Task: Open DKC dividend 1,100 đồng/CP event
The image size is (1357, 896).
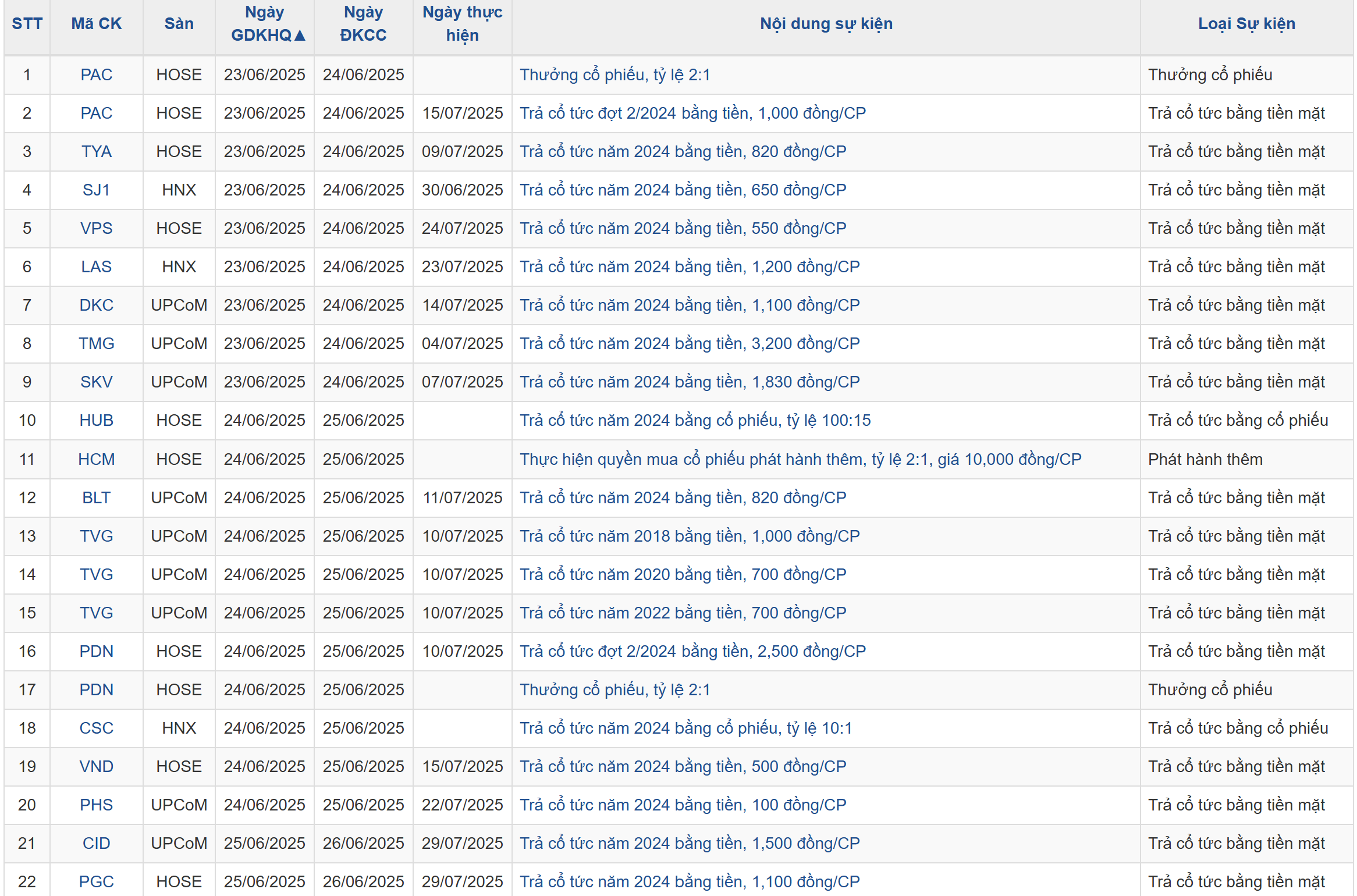Action: pyautogui.click(x=690, y=305)
